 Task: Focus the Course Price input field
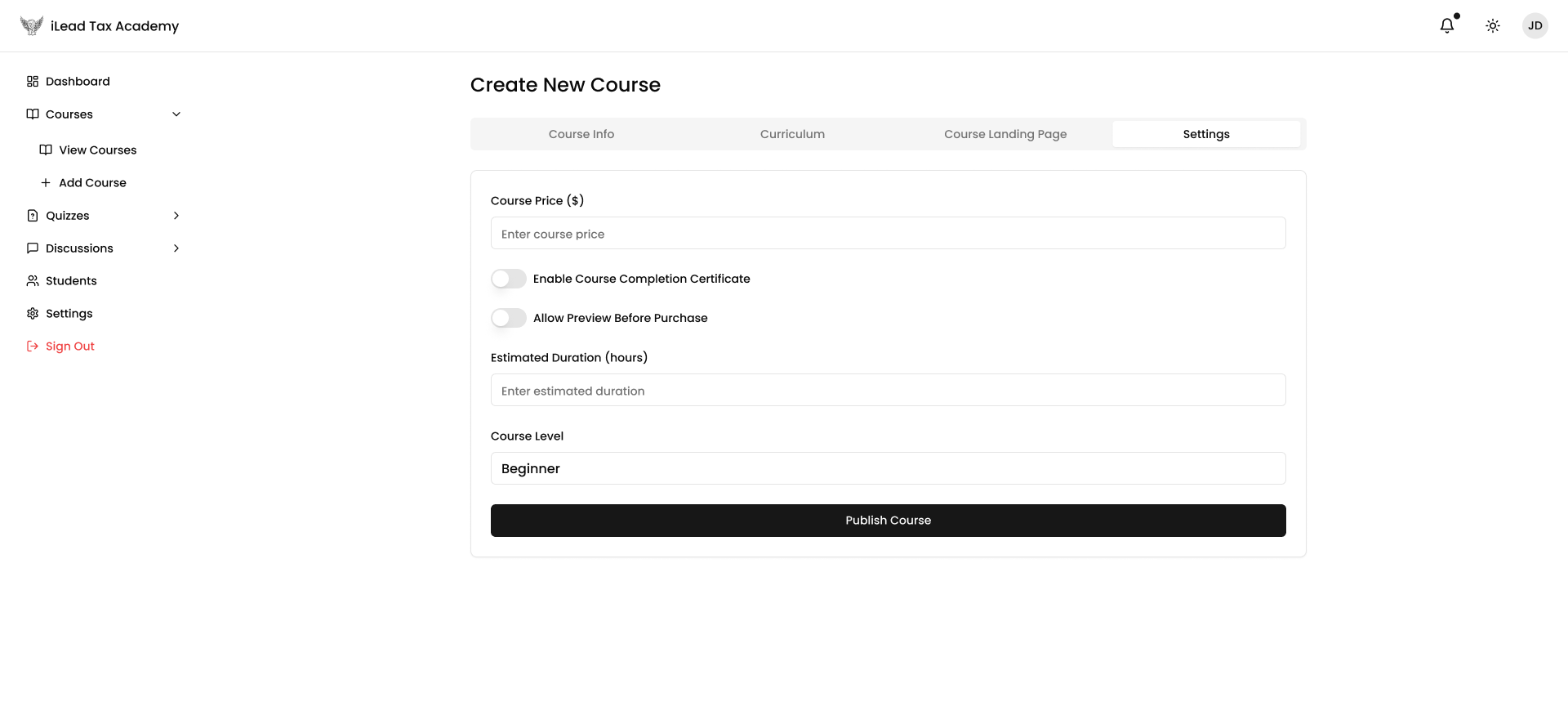pyautogui.click(x=888, y=234)
